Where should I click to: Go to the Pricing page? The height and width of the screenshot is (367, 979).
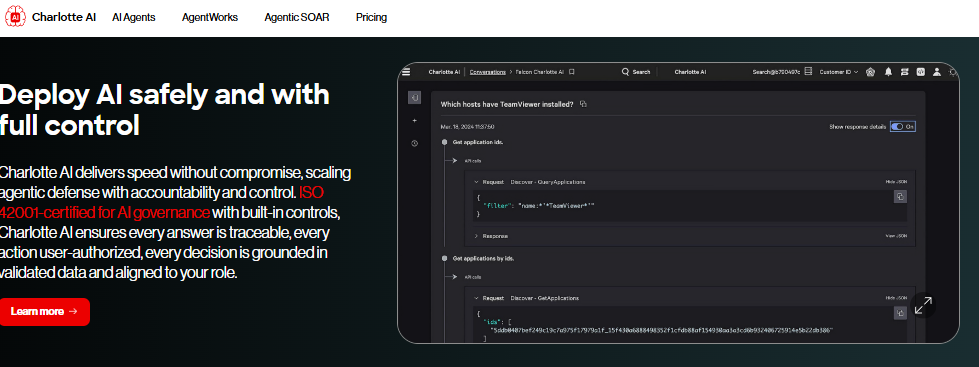click(371, 17)
